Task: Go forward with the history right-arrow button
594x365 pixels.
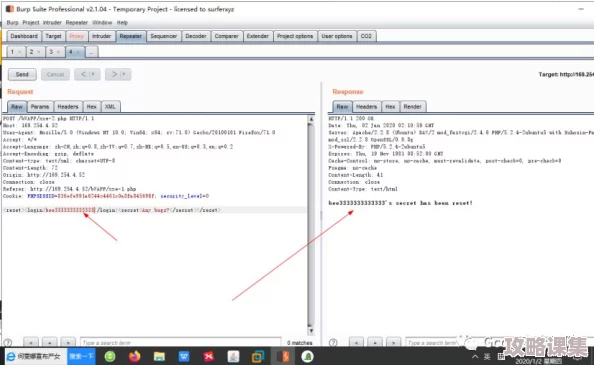Action: pos(114,74)
